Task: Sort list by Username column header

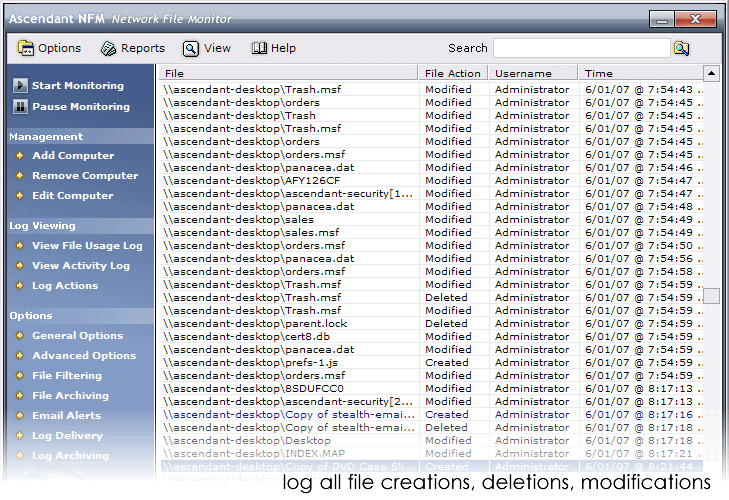Action: tap(523, 73)
